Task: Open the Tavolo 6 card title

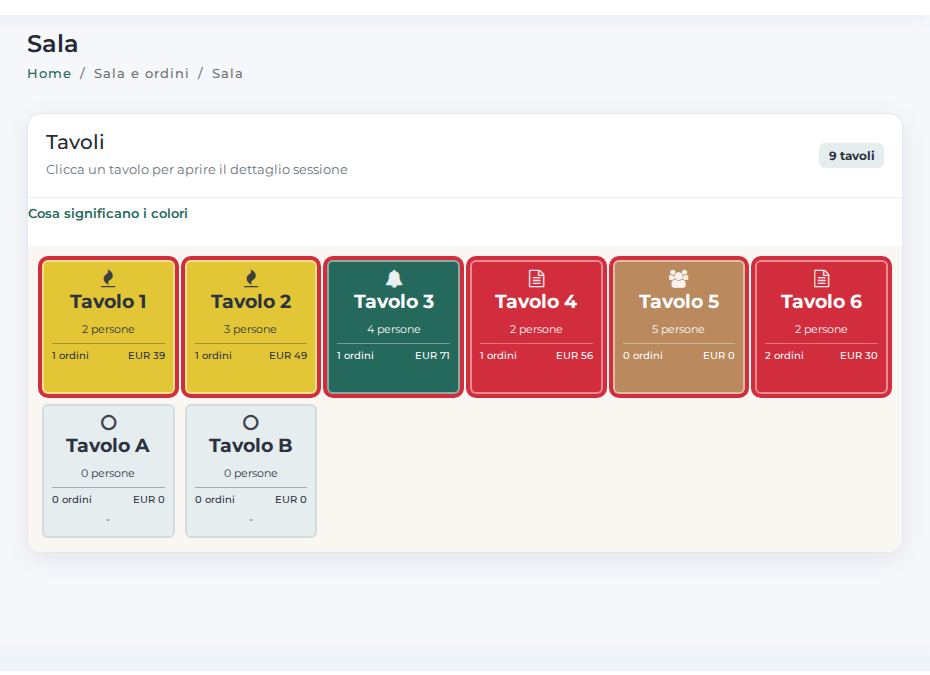Action: click(821, 301)
